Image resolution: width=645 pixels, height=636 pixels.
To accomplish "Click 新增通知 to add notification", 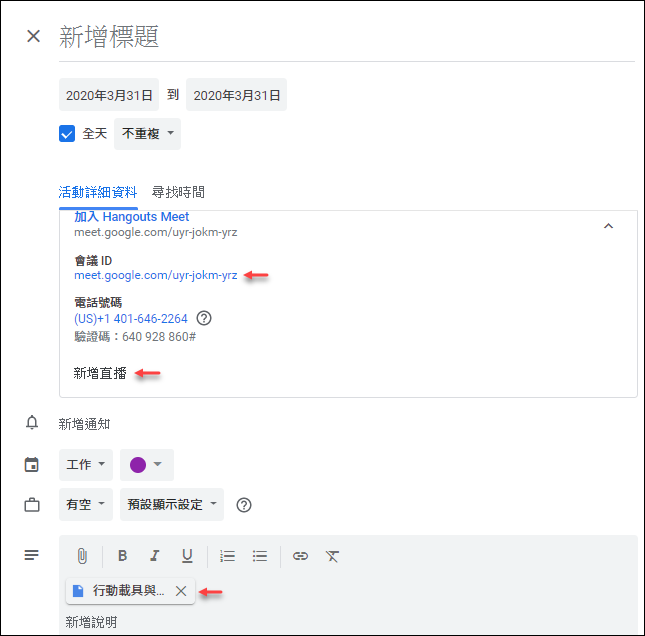I will point(84,424).
